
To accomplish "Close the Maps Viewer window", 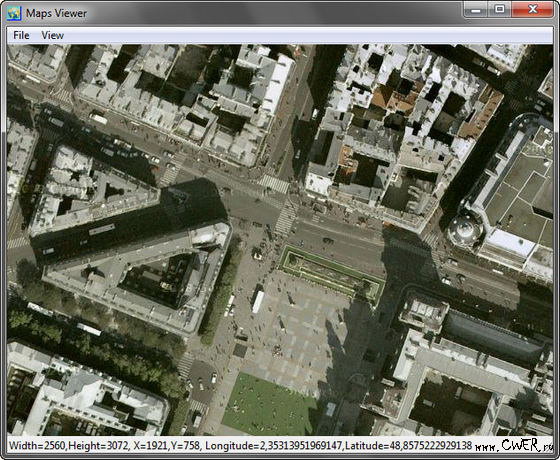I will point(532,10).
